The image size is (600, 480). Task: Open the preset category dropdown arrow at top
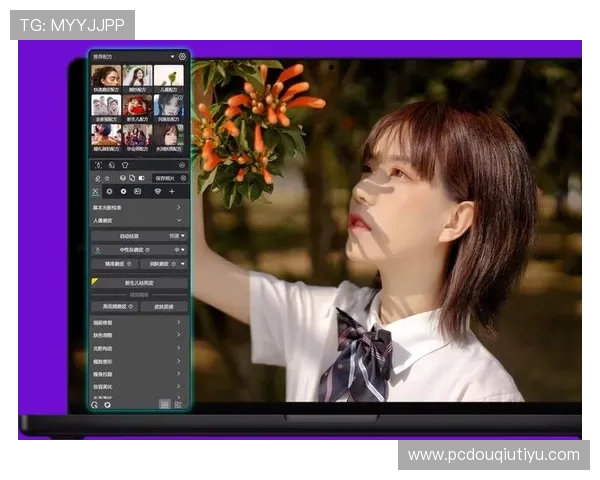172,57
